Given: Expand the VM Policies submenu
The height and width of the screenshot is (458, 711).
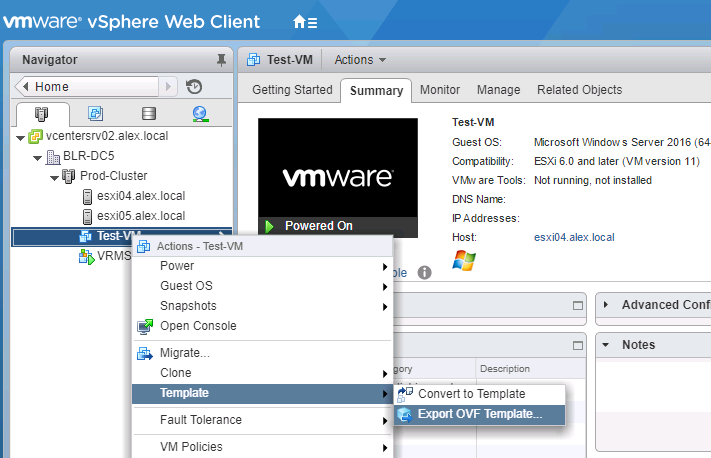Looking at the screenshot, I should click(x=262, y=447).
